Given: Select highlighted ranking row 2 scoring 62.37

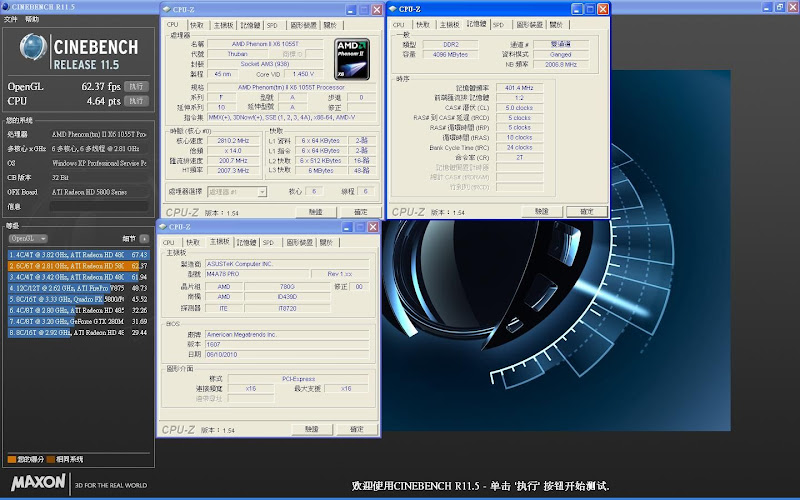Looking at the screenshot, I should 79,266.
